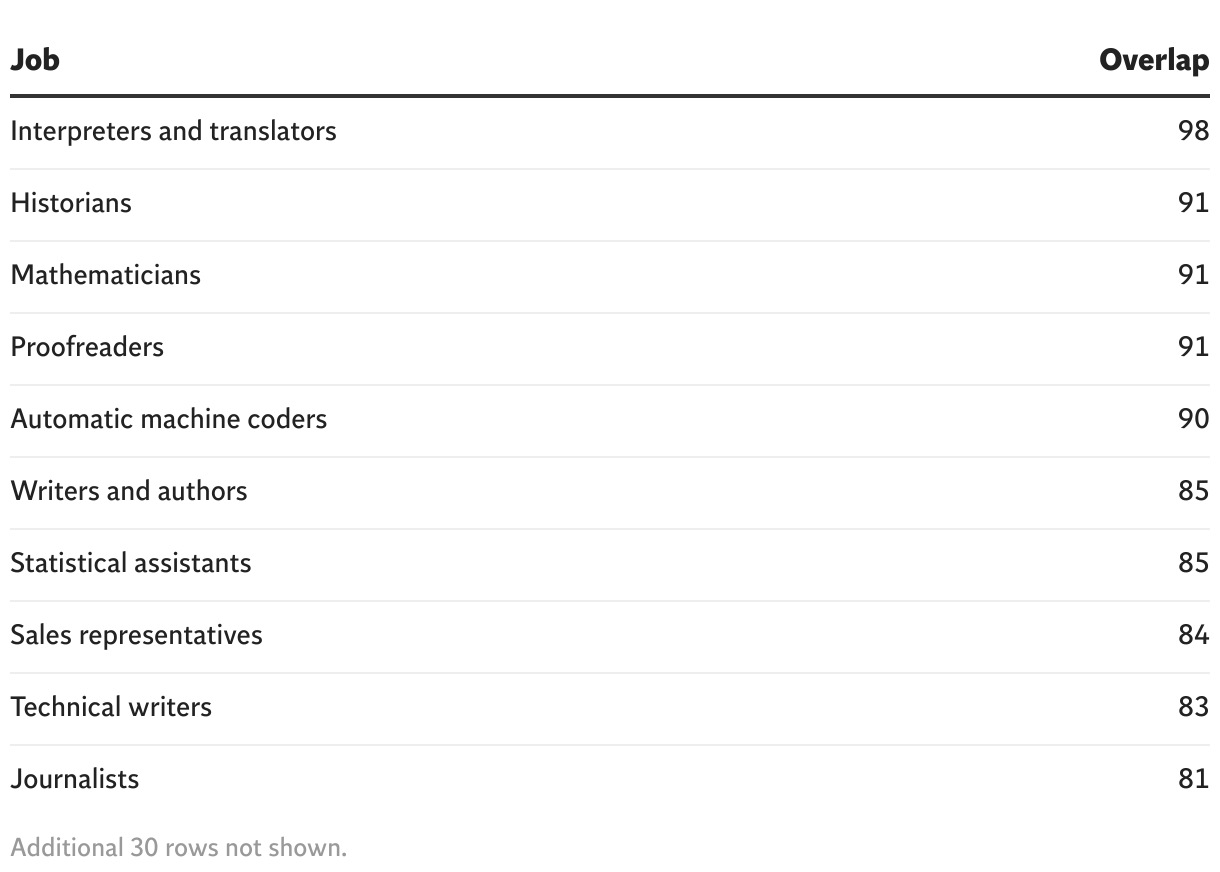Select the Technical writers row label
The height and width of the screenshot is (872, 1220).
(111, 707)
